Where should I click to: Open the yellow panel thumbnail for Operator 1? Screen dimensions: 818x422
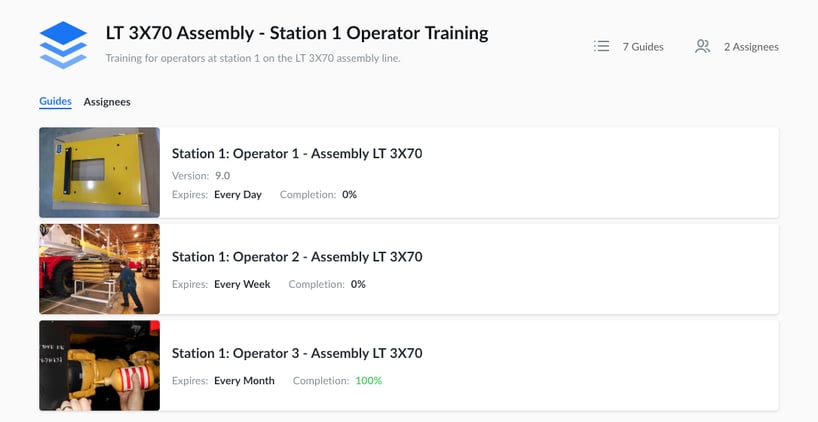99,172
